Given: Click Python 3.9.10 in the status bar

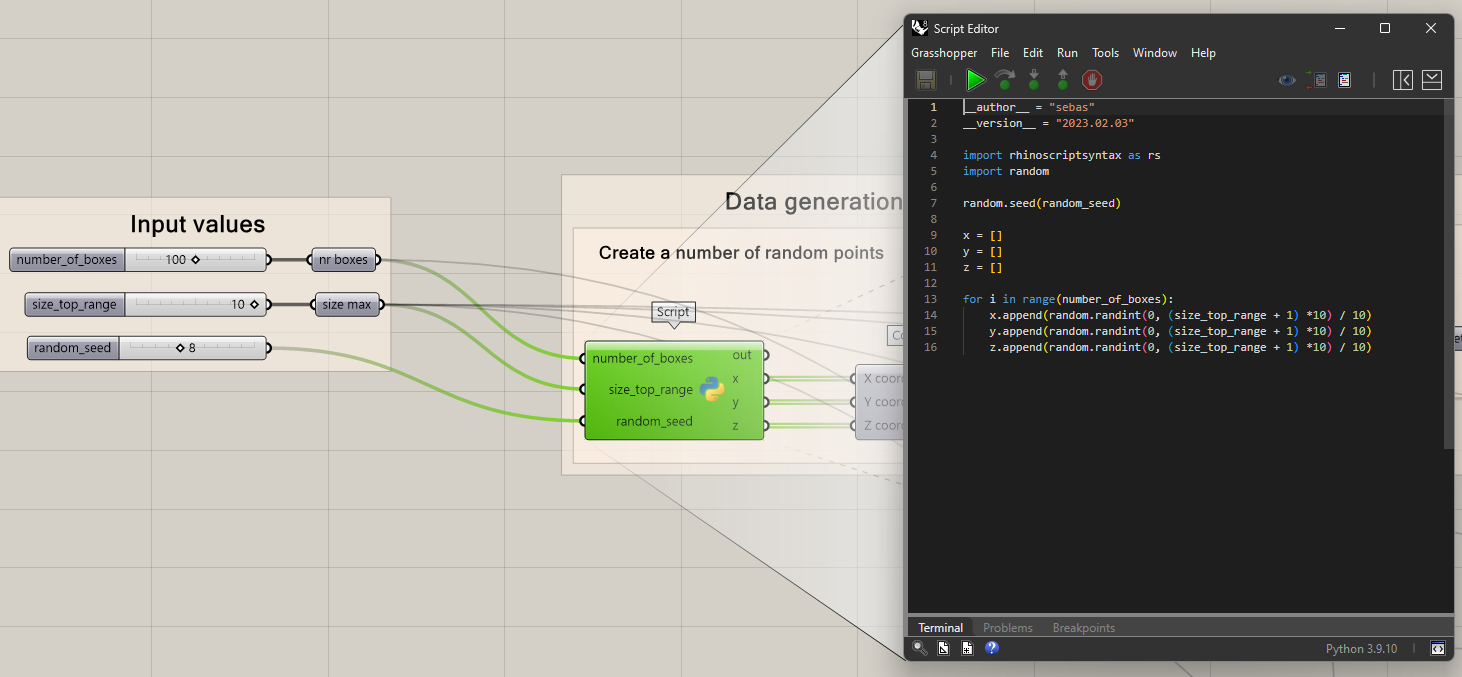Looking at the screenshot, I should click(x=1361, y=648).
